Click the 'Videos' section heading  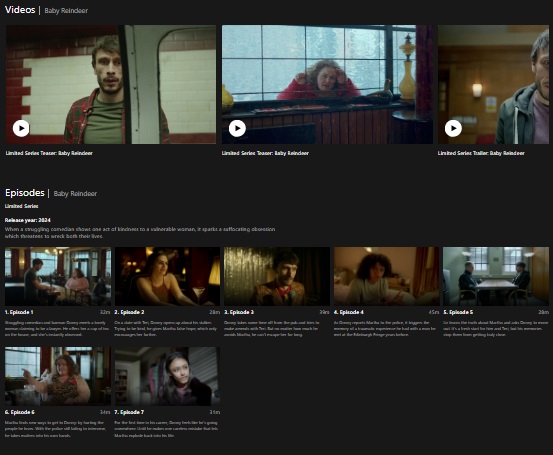click(20, 10)
